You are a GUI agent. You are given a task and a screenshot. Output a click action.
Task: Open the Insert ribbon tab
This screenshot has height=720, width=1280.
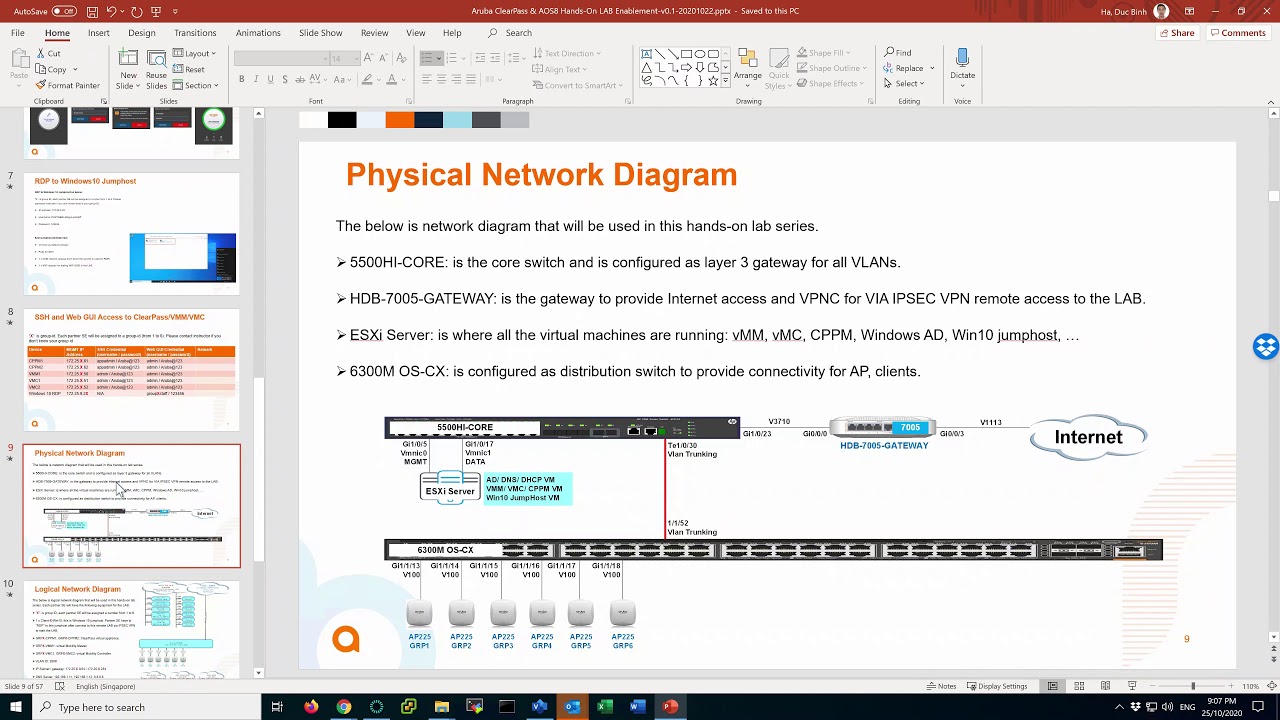(x=98, y=33)
